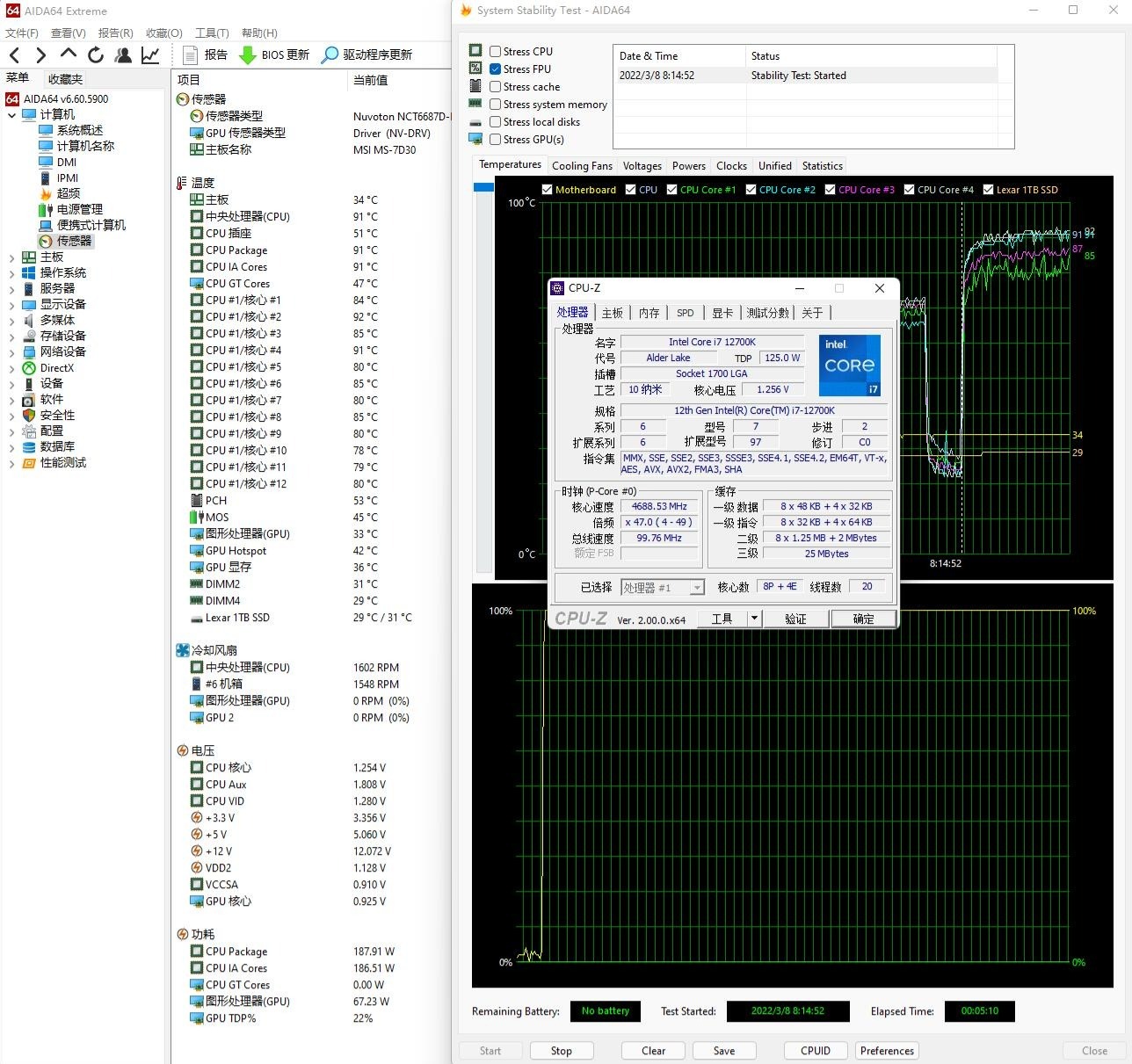Open the 工具 dropdown arrow in CPU-Z
This screenshot has width=1132, height=1064.
753,619
